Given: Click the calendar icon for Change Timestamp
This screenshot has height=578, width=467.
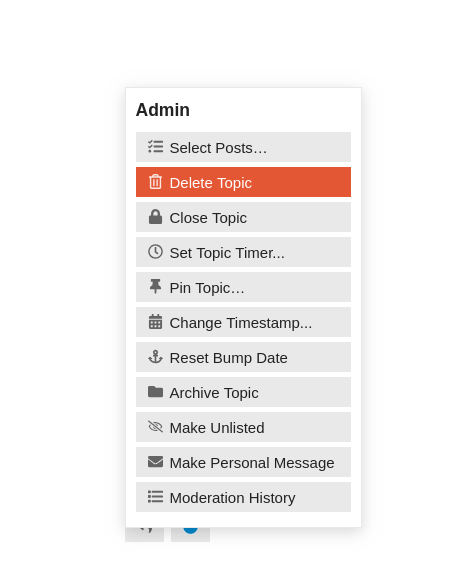Looking at the screenshot, I should [x=155, y=321].
